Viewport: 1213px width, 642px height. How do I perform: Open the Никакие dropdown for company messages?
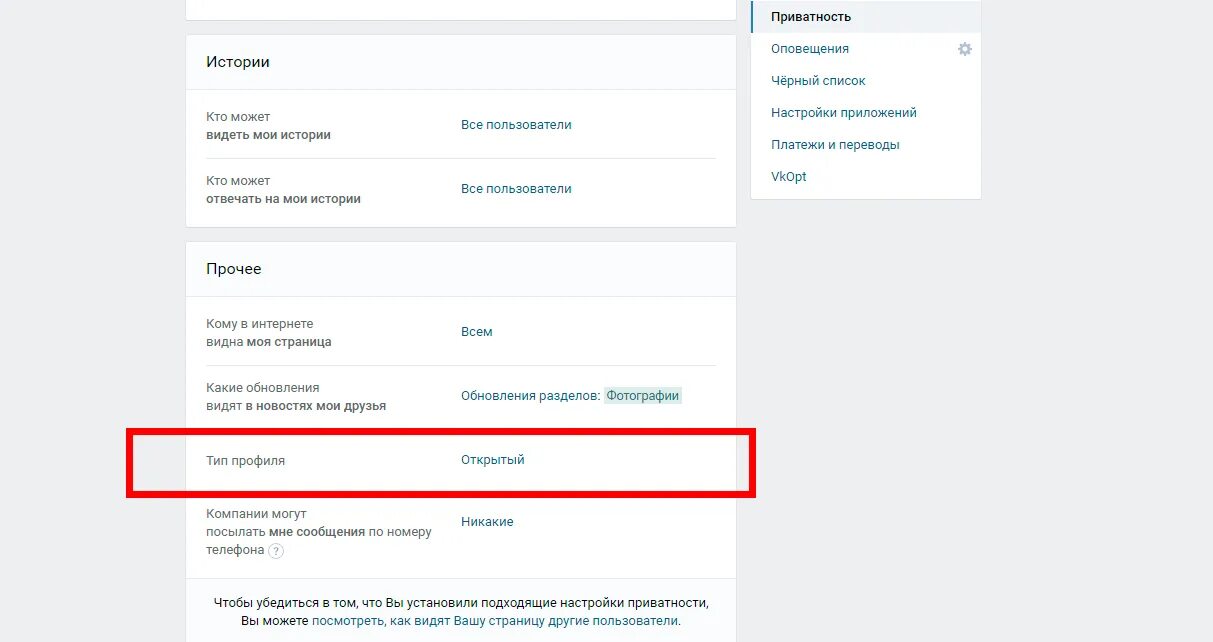pos(487,522)
